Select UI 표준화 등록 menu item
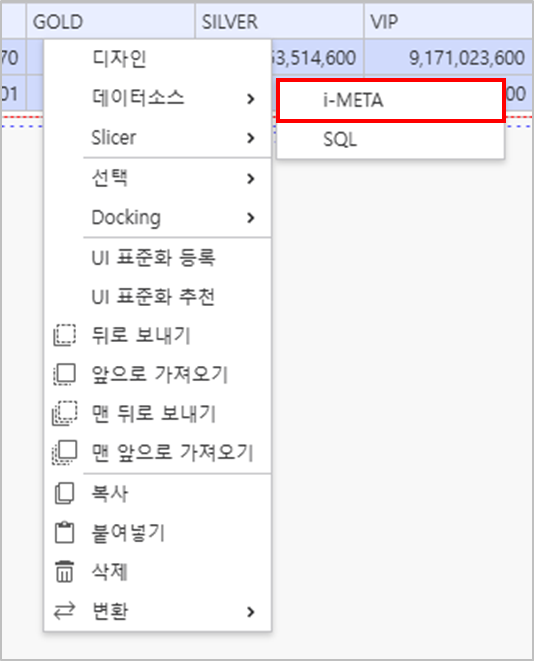Image resolution: width=534 pixels, height=661 pixels. click(157, 258)
